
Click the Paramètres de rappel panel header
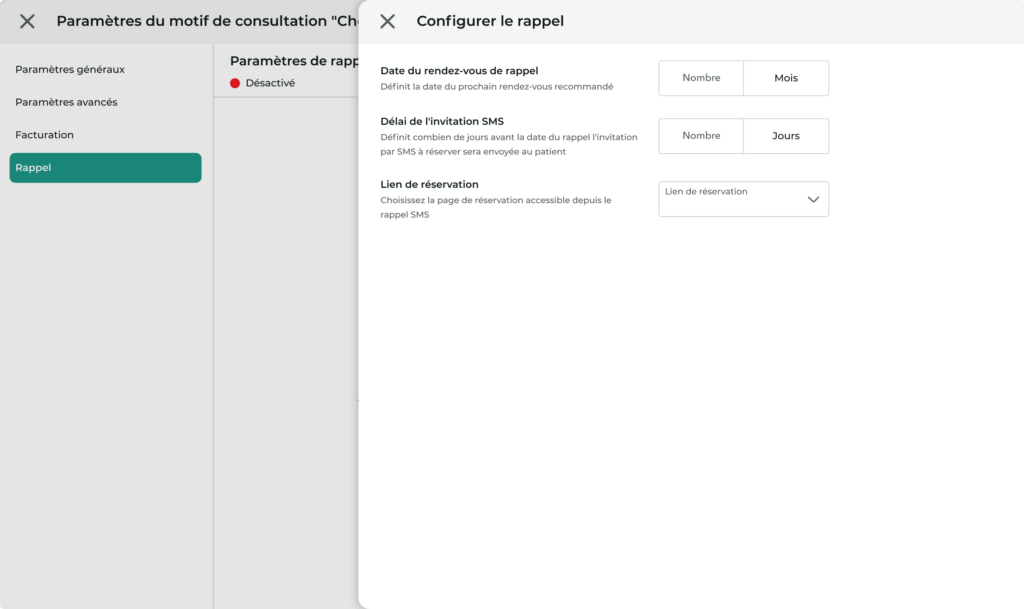pos(290,61)
